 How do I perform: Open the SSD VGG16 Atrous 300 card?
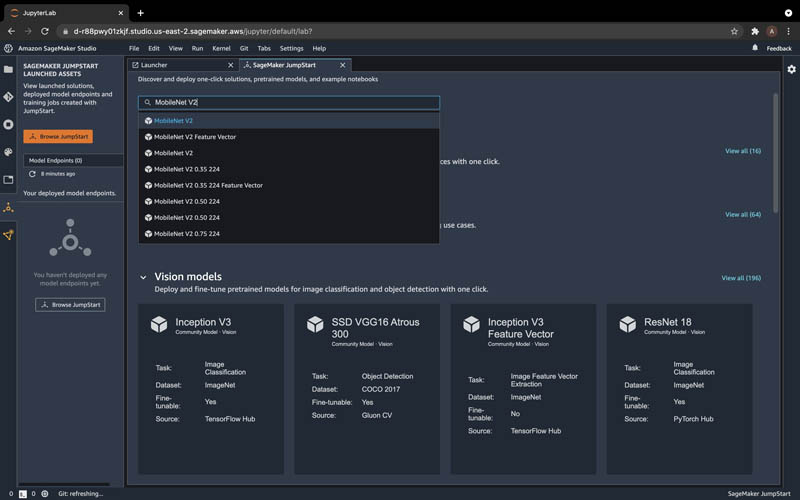[x=367, y=389]
